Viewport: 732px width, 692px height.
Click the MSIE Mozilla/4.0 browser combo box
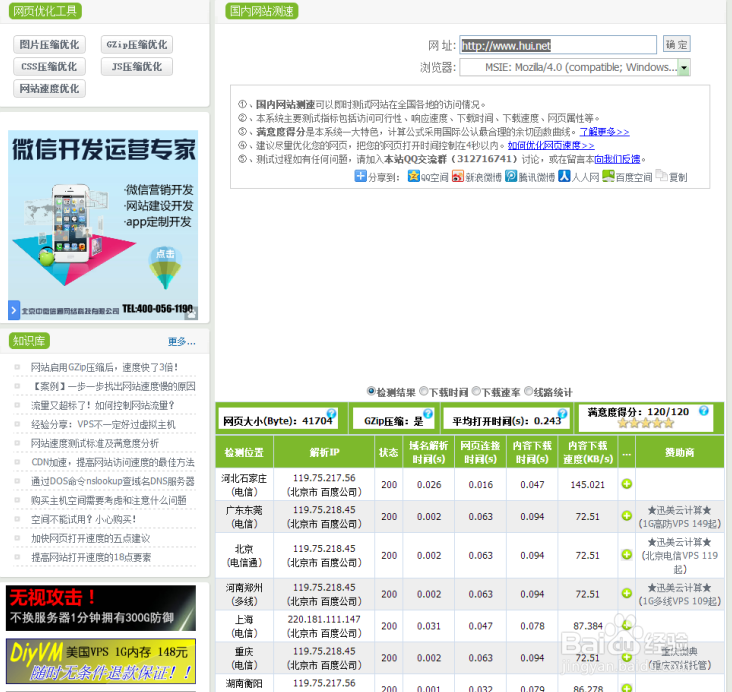[x=575, y=67]
